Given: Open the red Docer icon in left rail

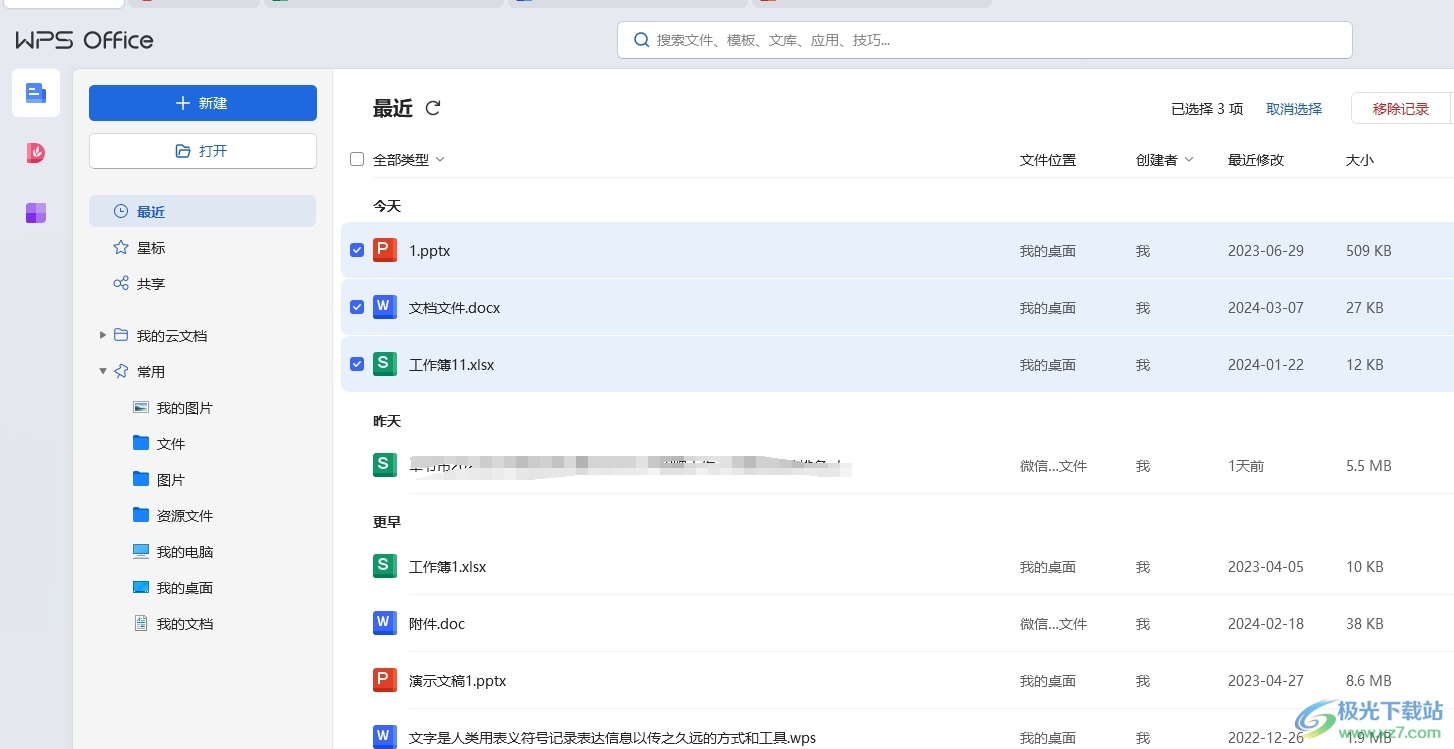Looking at the screenshot, I should (x=36, y=153).
